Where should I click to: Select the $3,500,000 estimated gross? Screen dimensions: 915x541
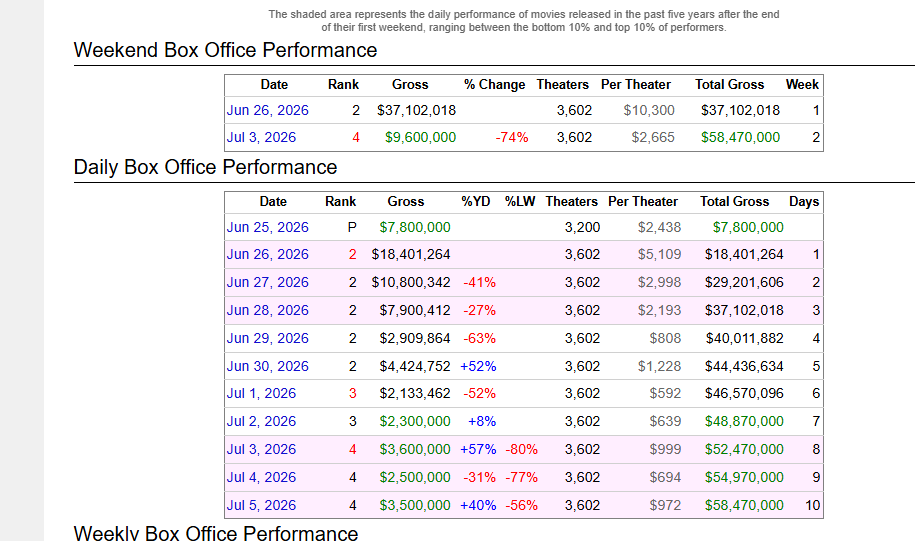tap(415, 505)
